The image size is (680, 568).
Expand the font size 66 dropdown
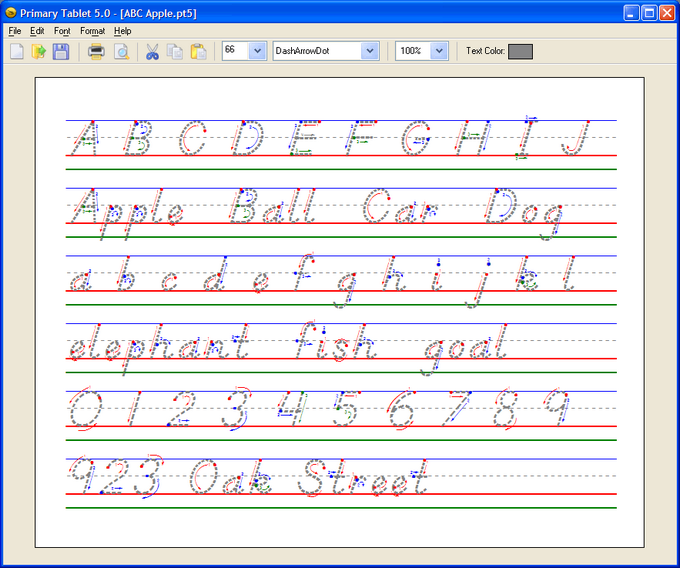tap(257, 51)
